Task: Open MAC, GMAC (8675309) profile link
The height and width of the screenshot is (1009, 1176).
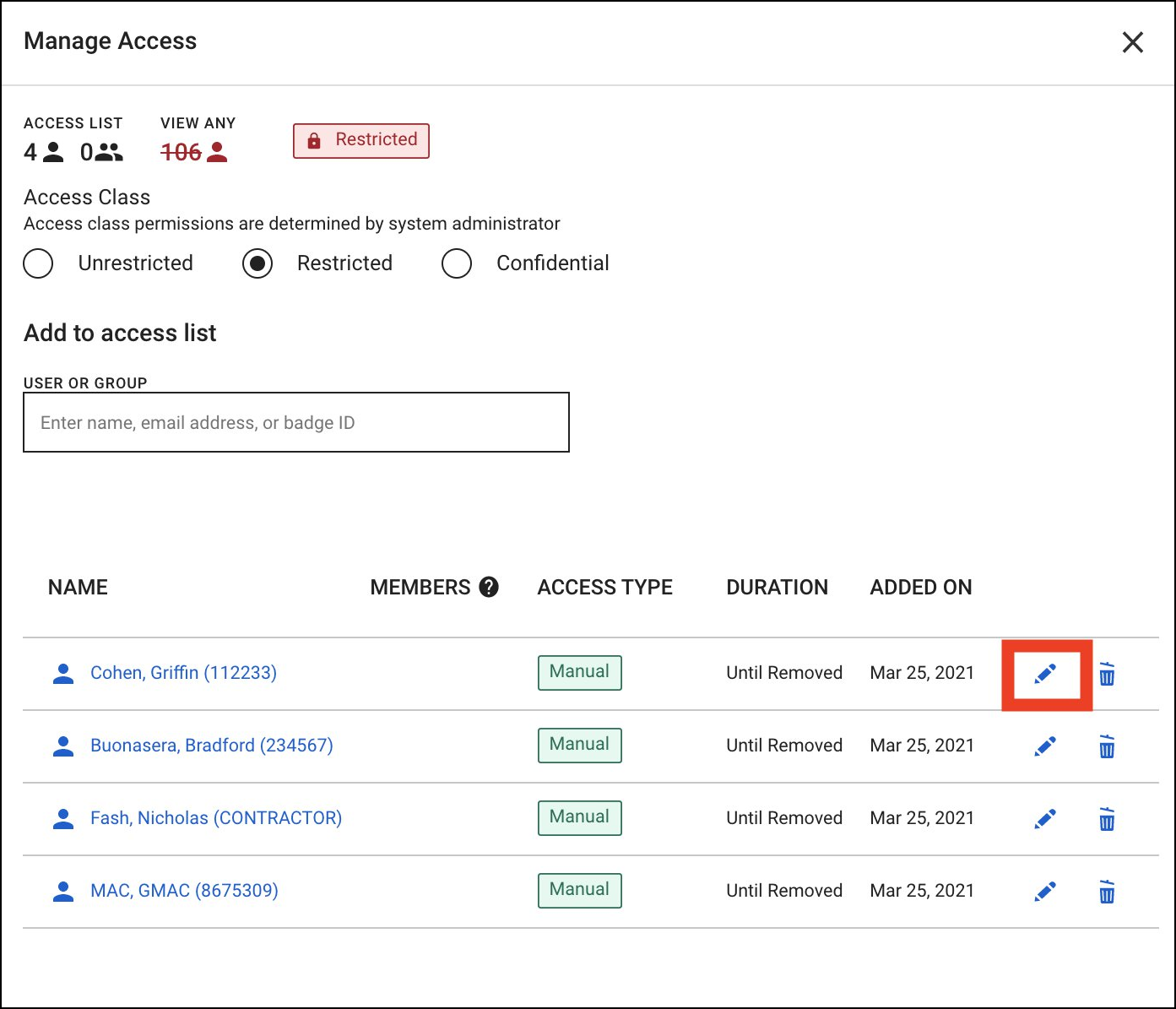Action: (184, 890)
